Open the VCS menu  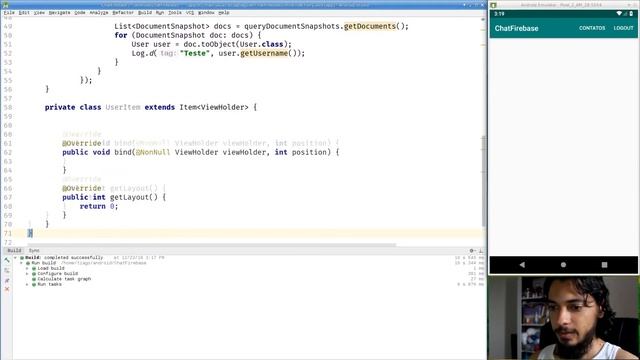point(190,13)
